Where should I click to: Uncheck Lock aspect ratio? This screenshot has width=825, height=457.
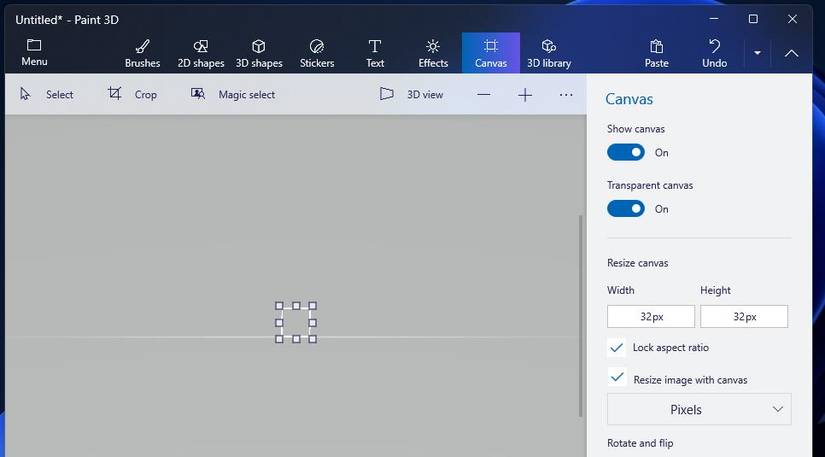pyautogui.click(x=617, y=348)
